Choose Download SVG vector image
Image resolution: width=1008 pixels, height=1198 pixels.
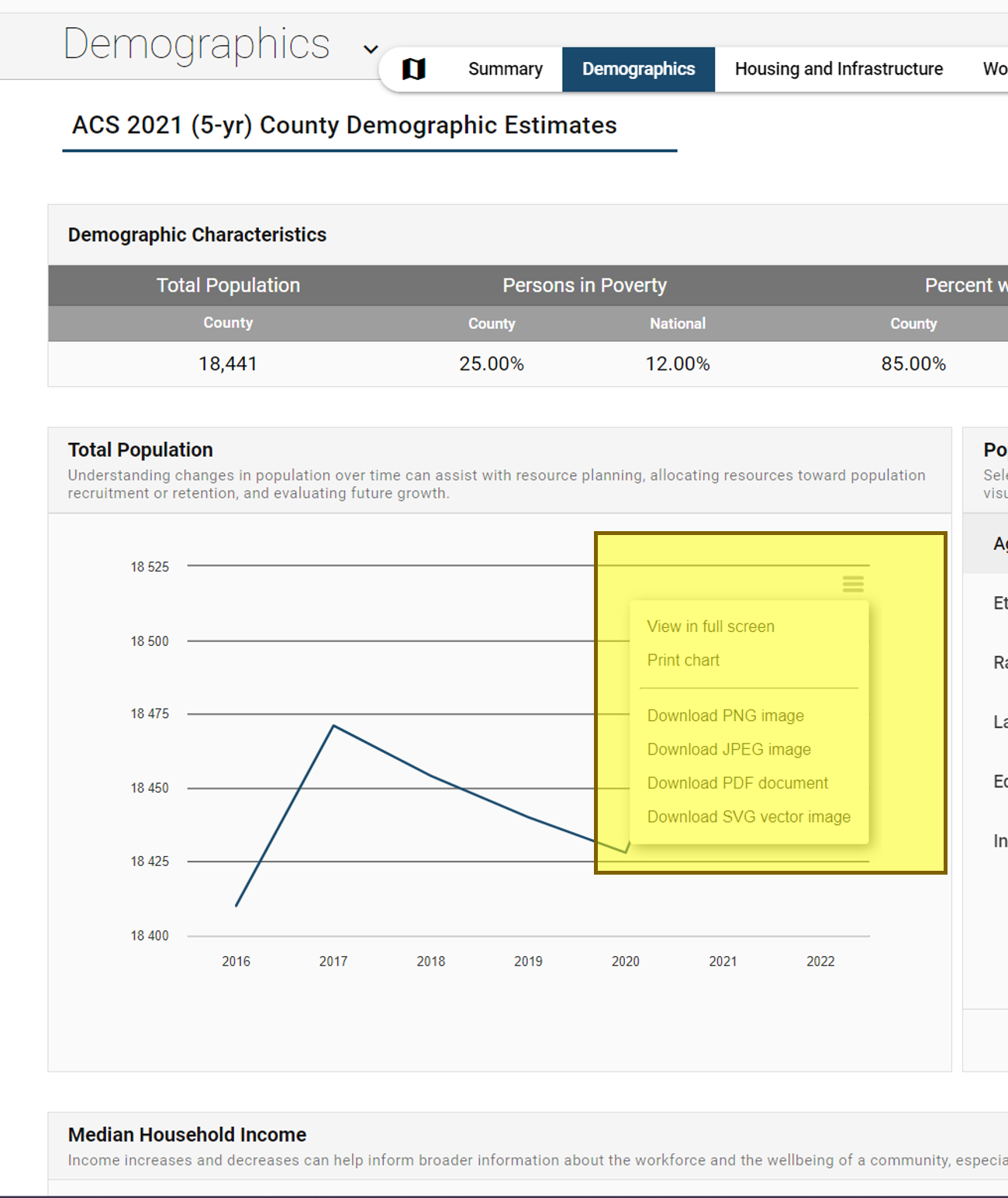coord(748,817)
